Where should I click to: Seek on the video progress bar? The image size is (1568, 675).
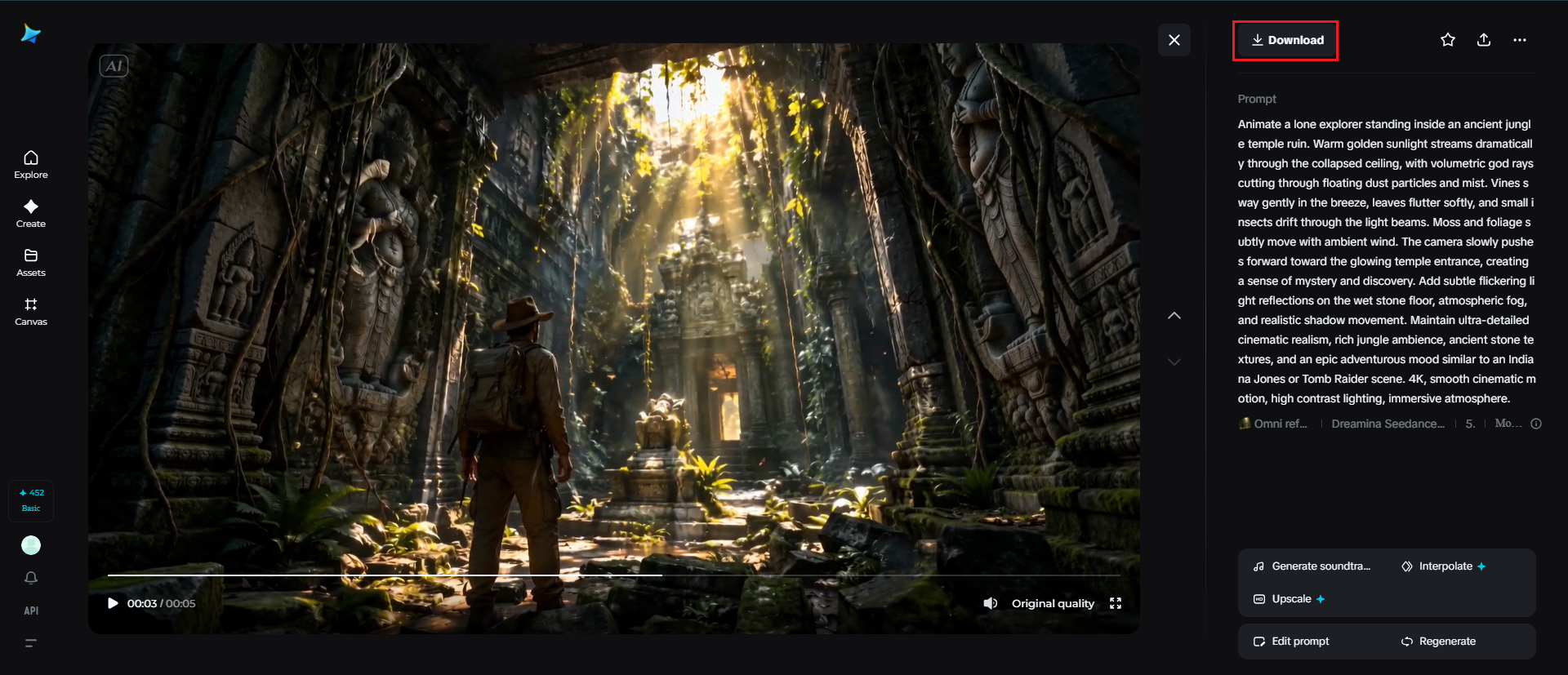click(x=614, y=575)
